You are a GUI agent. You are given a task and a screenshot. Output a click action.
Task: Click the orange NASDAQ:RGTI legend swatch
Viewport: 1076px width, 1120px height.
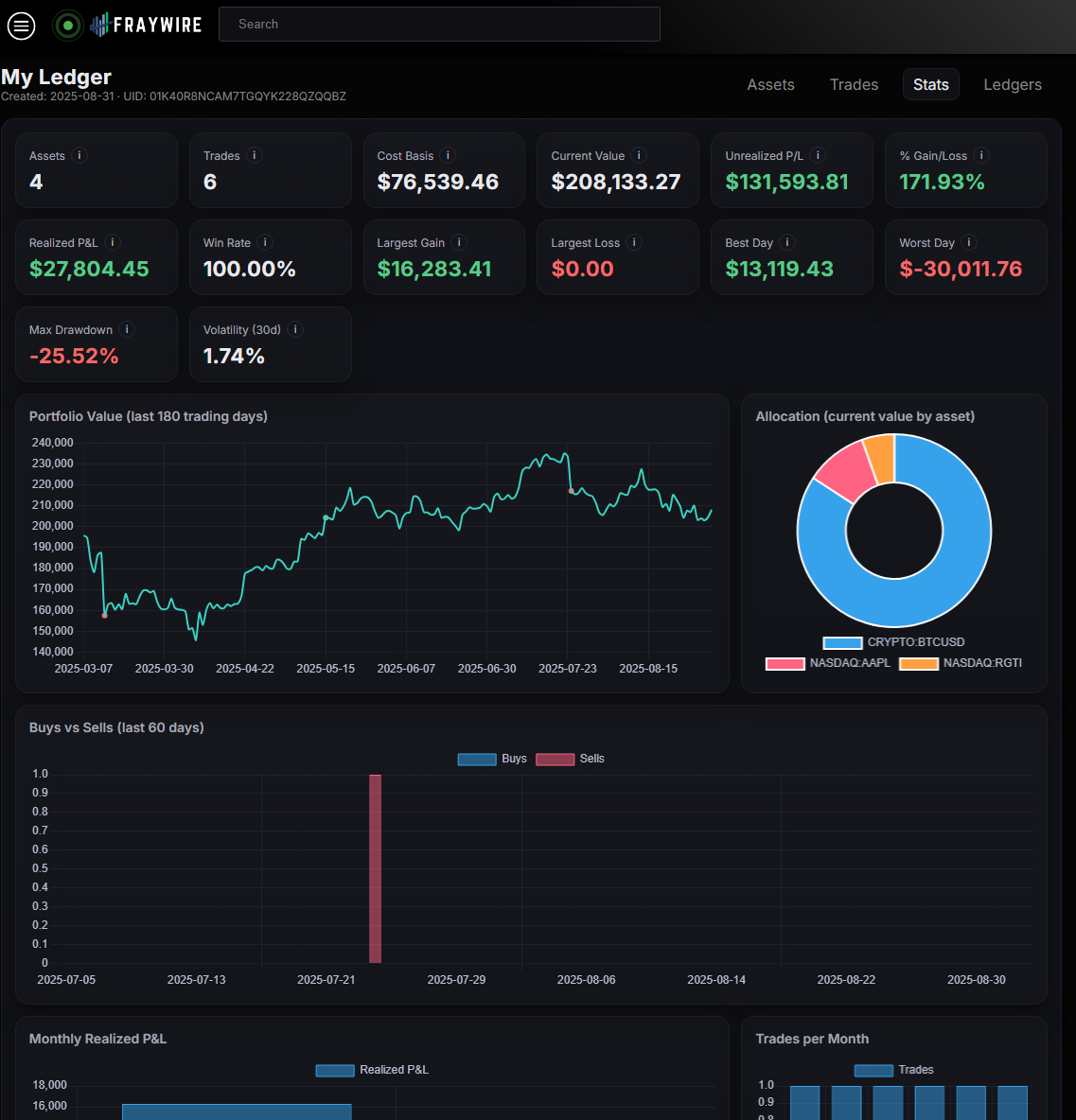[x=918, y=663]
